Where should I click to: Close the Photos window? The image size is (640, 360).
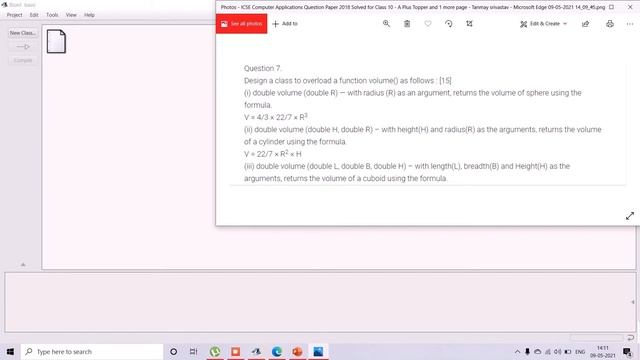pos(630,7)
